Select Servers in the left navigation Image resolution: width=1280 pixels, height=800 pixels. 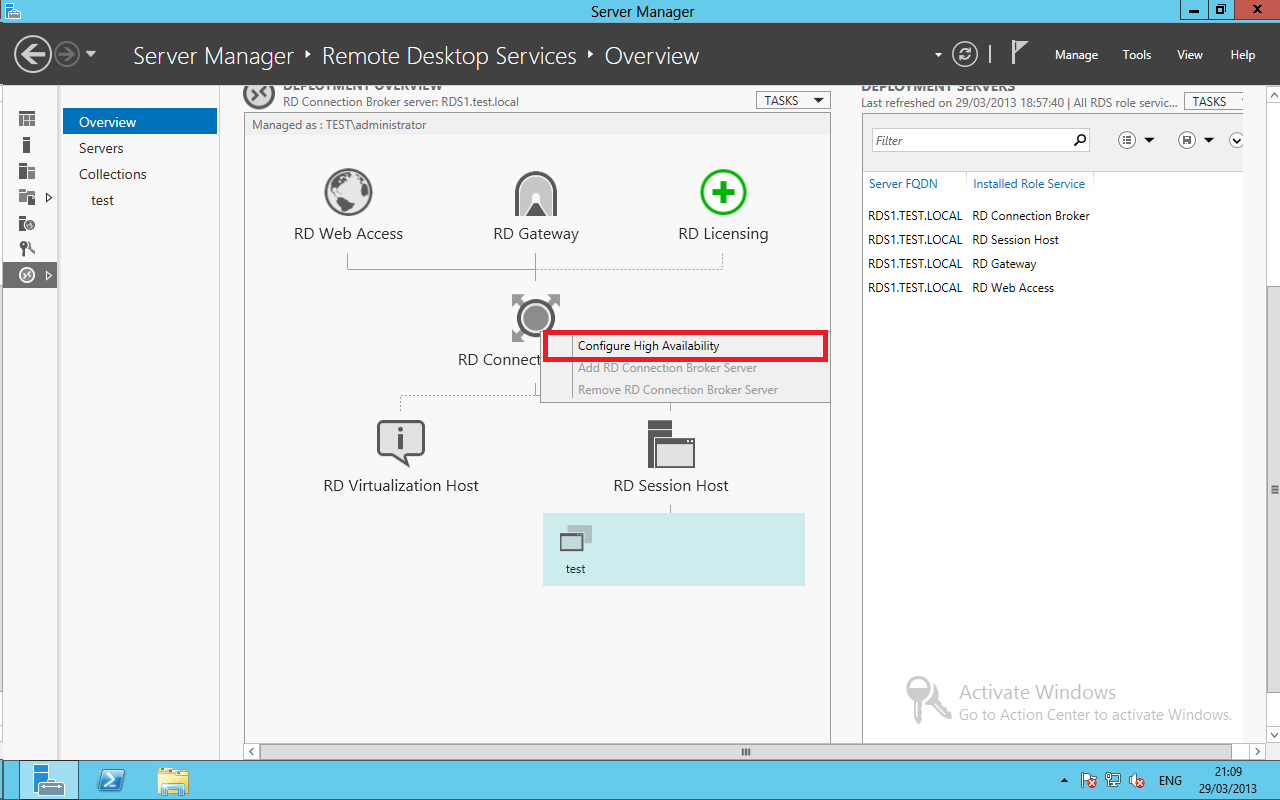click(101, 148)
